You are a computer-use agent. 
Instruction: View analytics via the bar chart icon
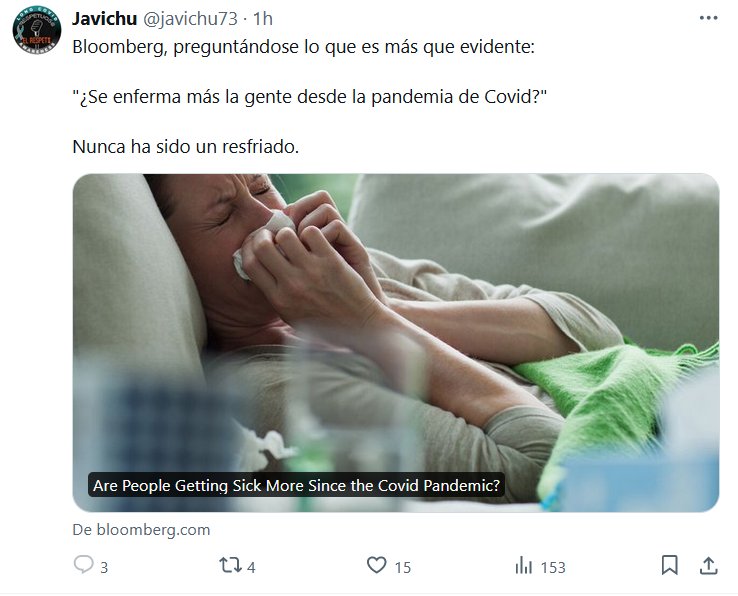pyautogui.click(x=523, y=565)
